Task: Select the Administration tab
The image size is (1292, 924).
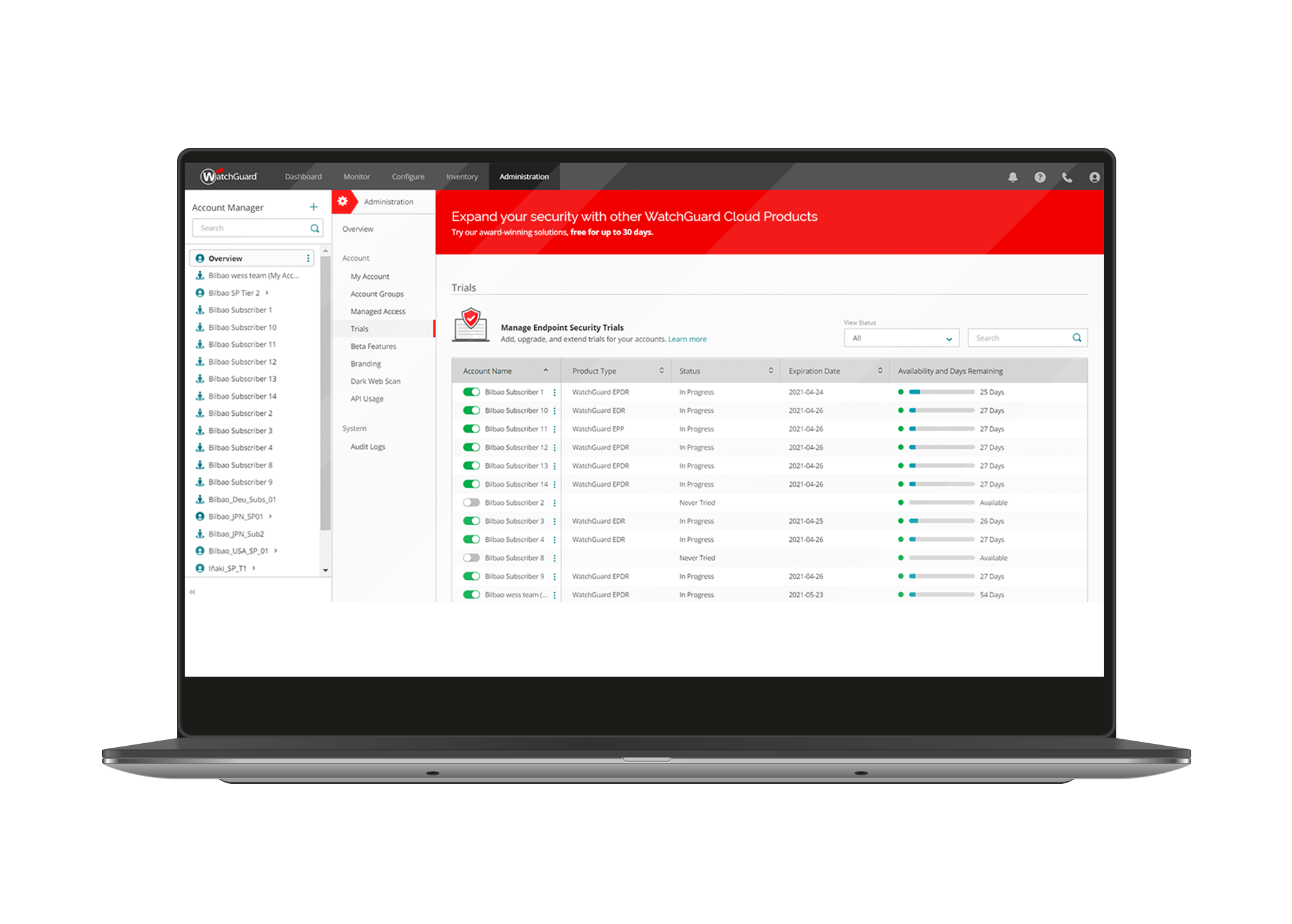Action: [x=524, y=176]
